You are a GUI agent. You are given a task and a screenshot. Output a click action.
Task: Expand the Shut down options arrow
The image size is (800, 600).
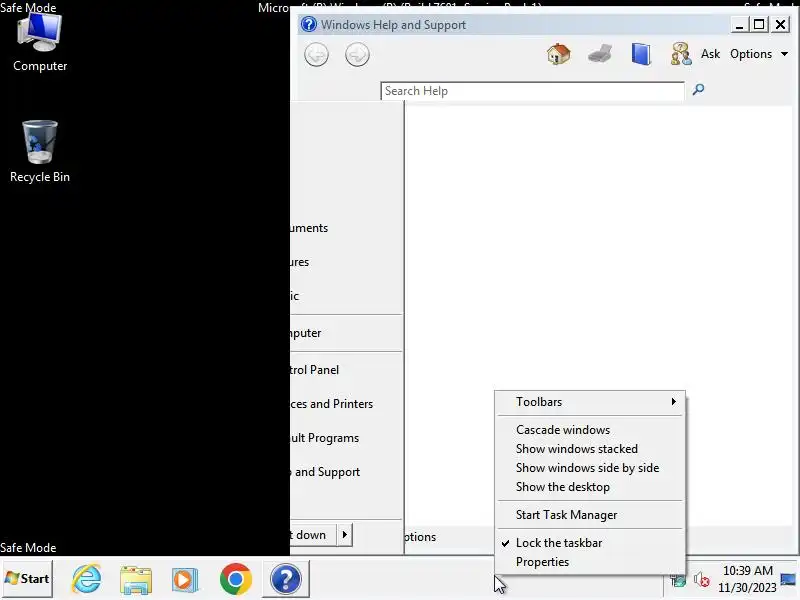345,535
